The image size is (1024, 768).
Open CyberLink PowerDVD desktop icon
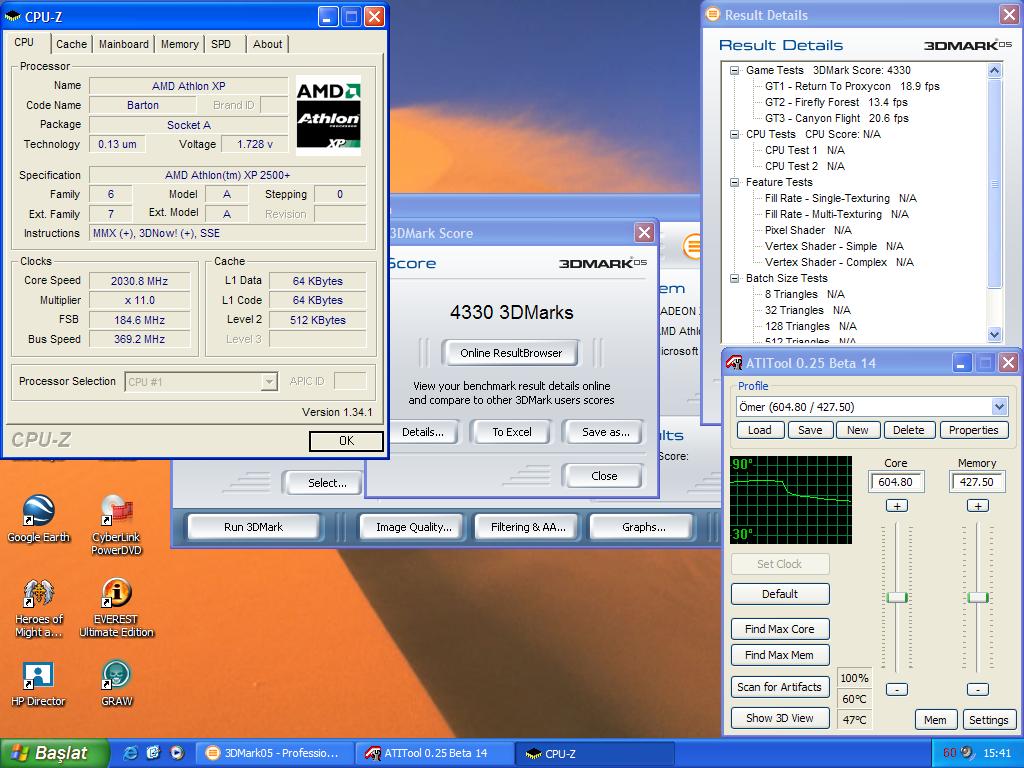pyautogui.click(x=116, y=511)
